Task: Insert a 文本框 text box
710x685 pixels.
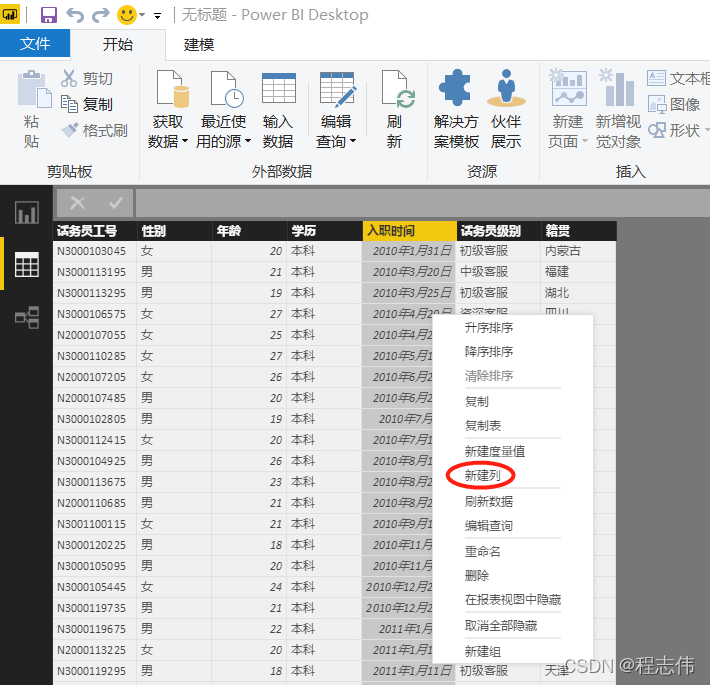Action: tap(678, 78)
